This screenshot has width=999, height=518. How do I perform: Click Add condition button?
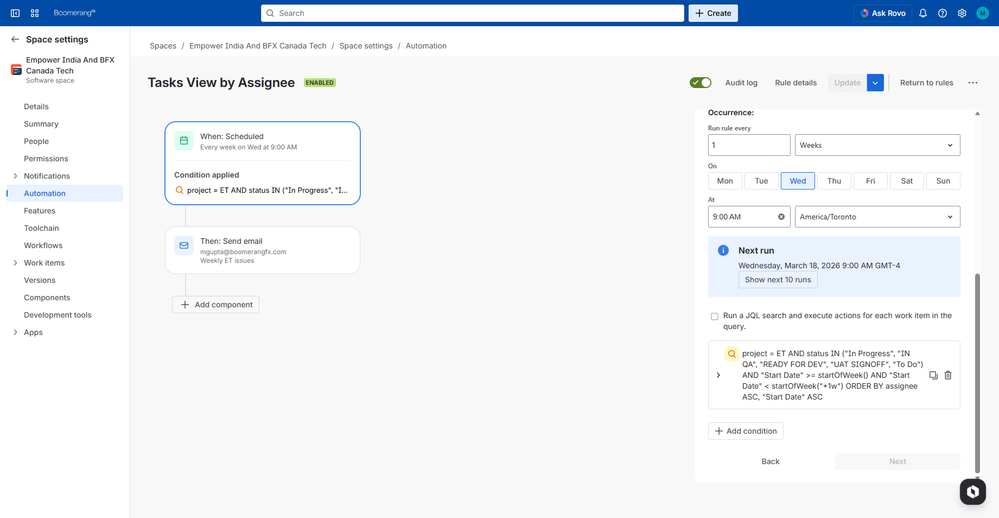point(745,431)
